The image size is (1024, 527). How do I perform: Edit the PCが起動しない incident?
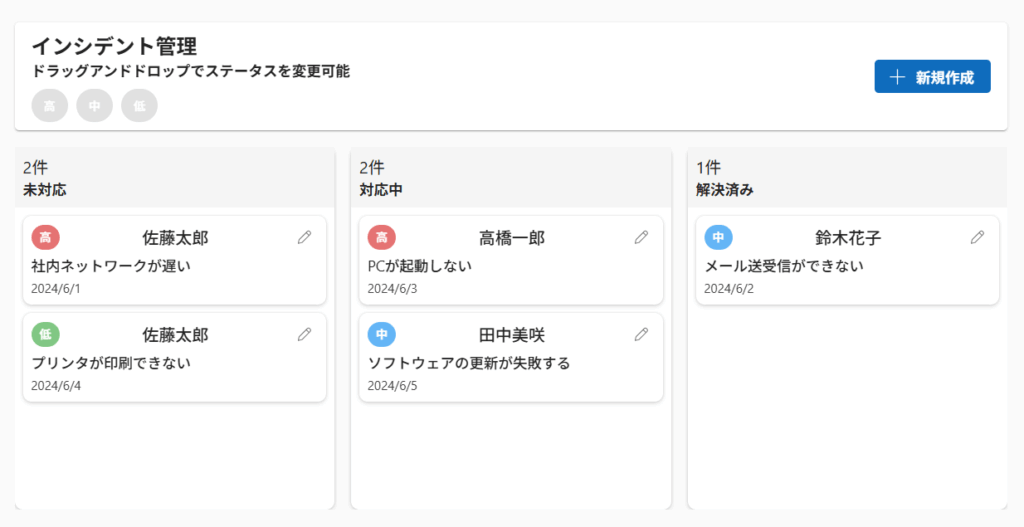(642, 237)
